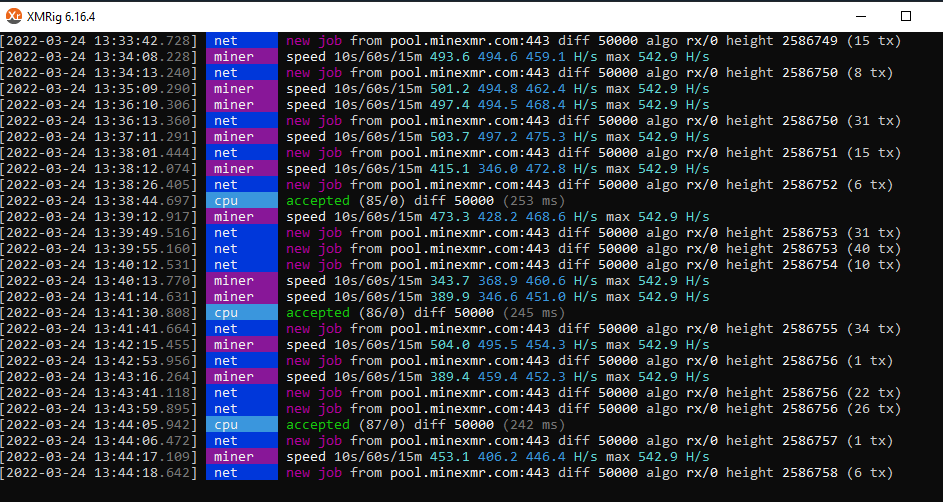Click speed value 504.0 in log
The image size is (943, 502).
point(449,345)
